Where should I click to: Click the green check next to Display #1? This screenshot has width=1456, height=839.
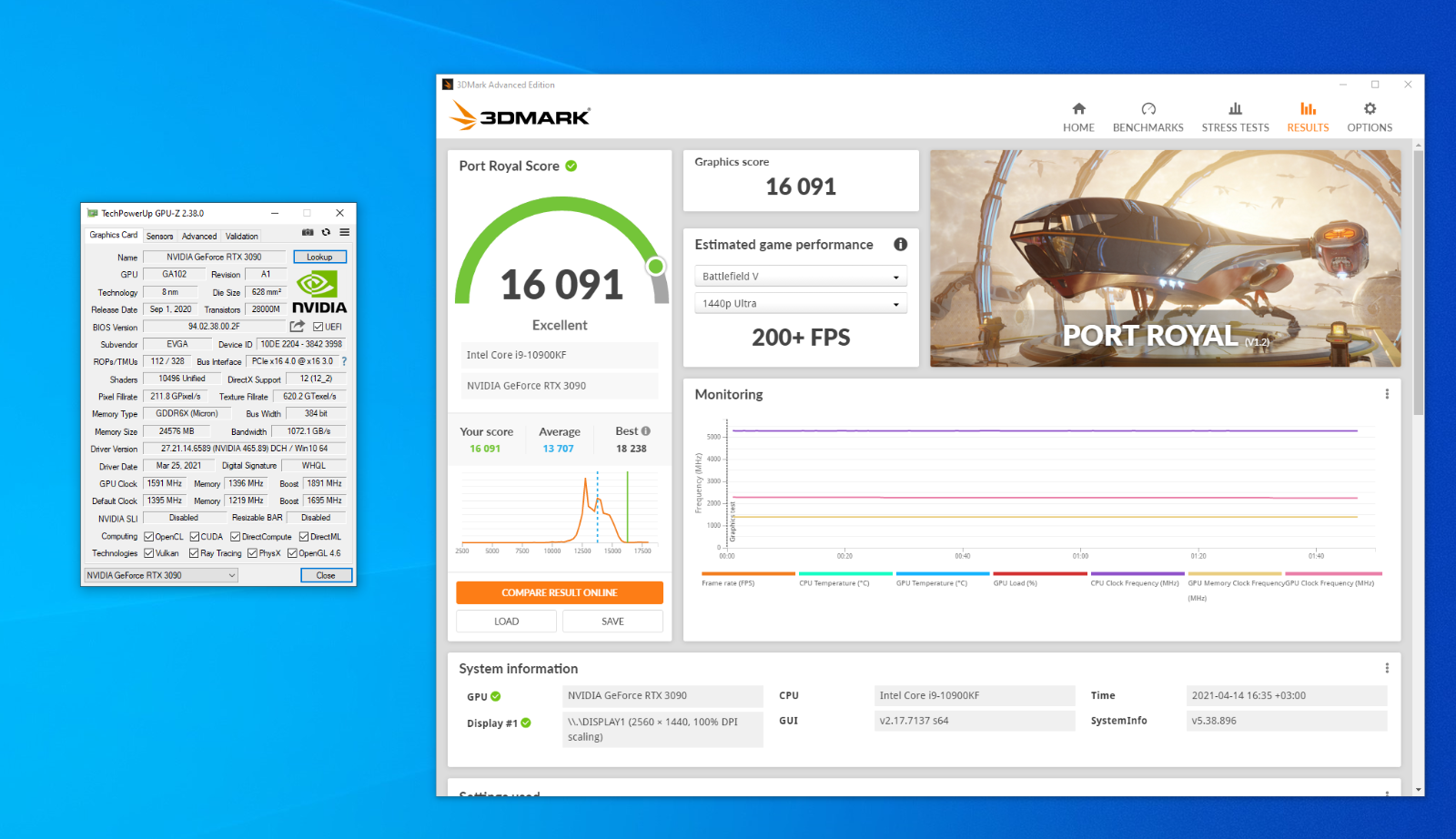pyautogui.click(x=526, y=723)
